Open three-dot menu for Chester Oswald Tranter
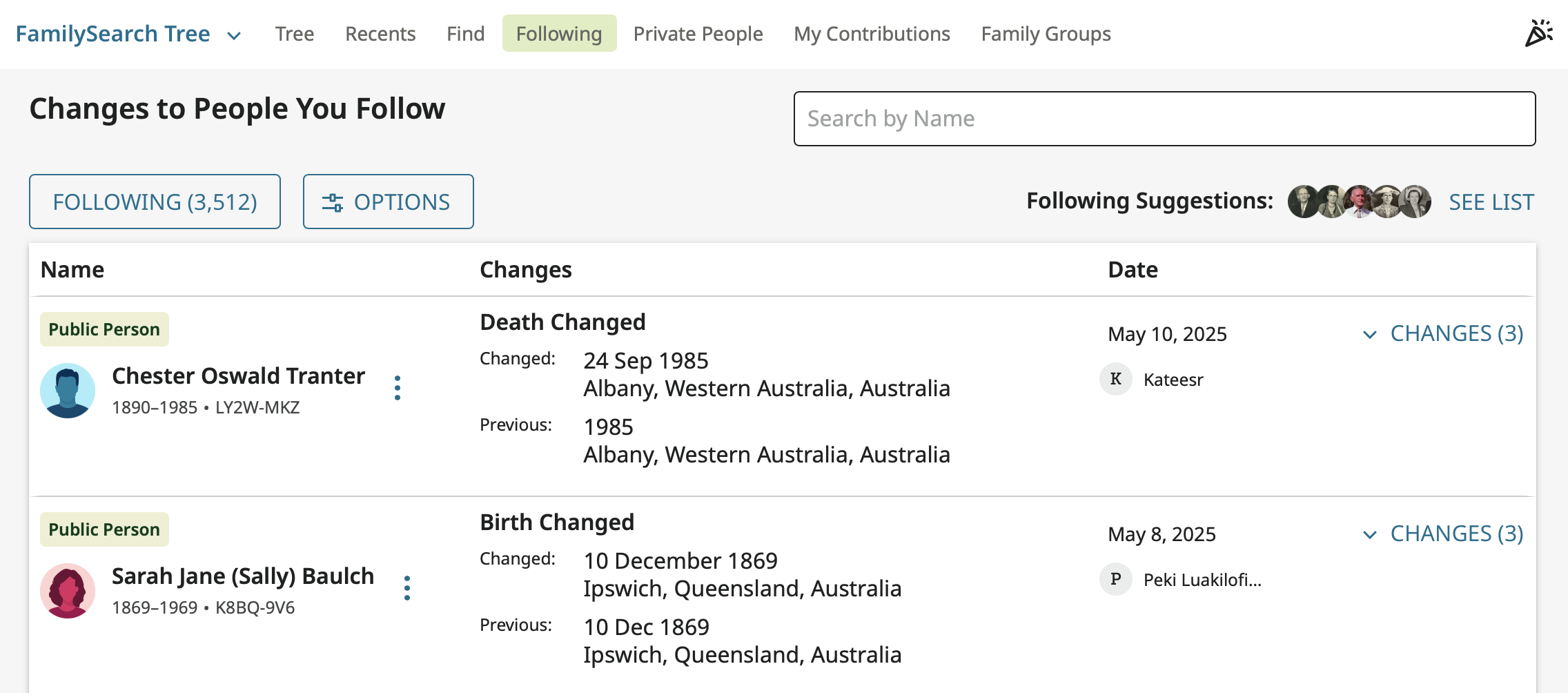The width and height of the screenshot is (1568, 693). [398, 388]
